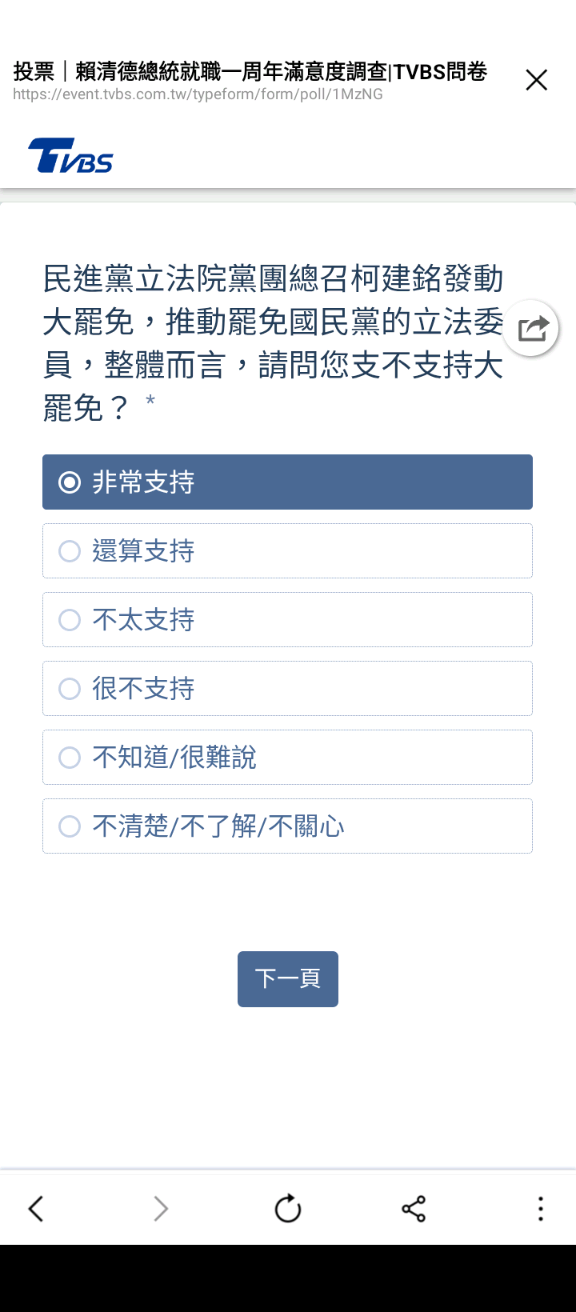Viewport: 576px width, 1312px height.
Task: Tap the survey question text about 大罷免
Action: pos(273,342)
